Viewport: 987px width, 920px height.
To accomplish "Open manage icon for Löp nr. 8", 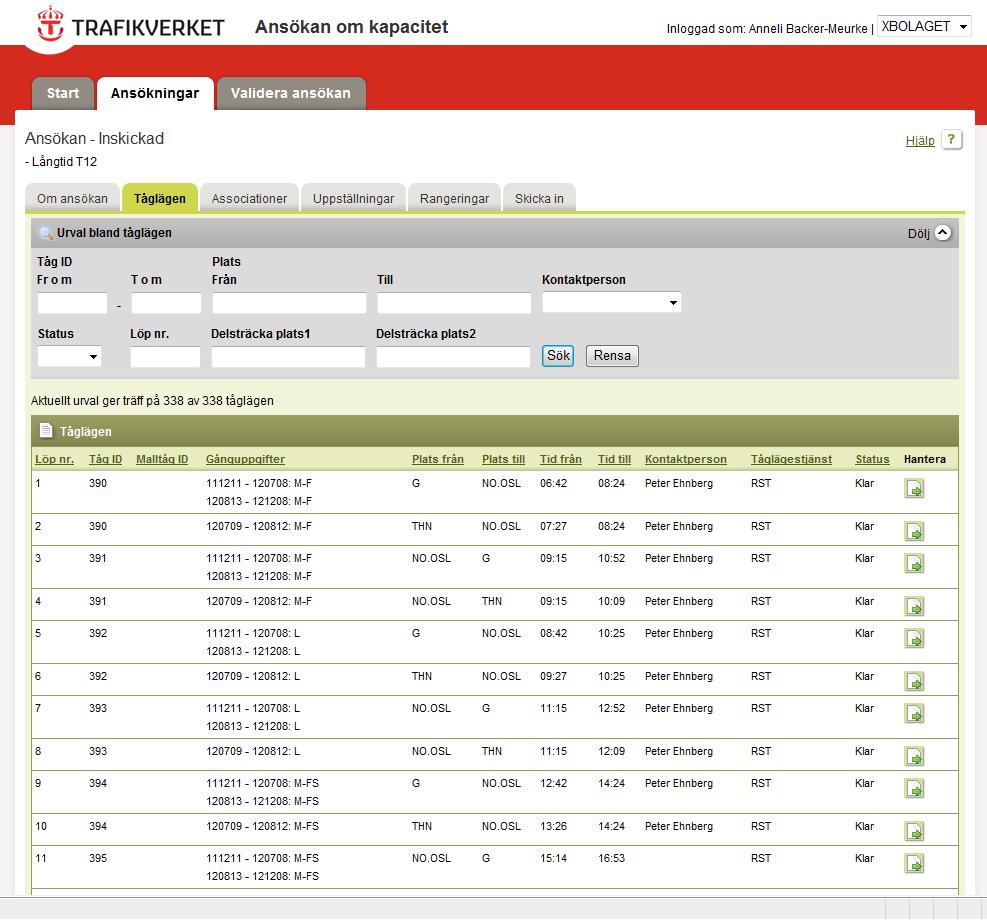I will click(914, 756).
